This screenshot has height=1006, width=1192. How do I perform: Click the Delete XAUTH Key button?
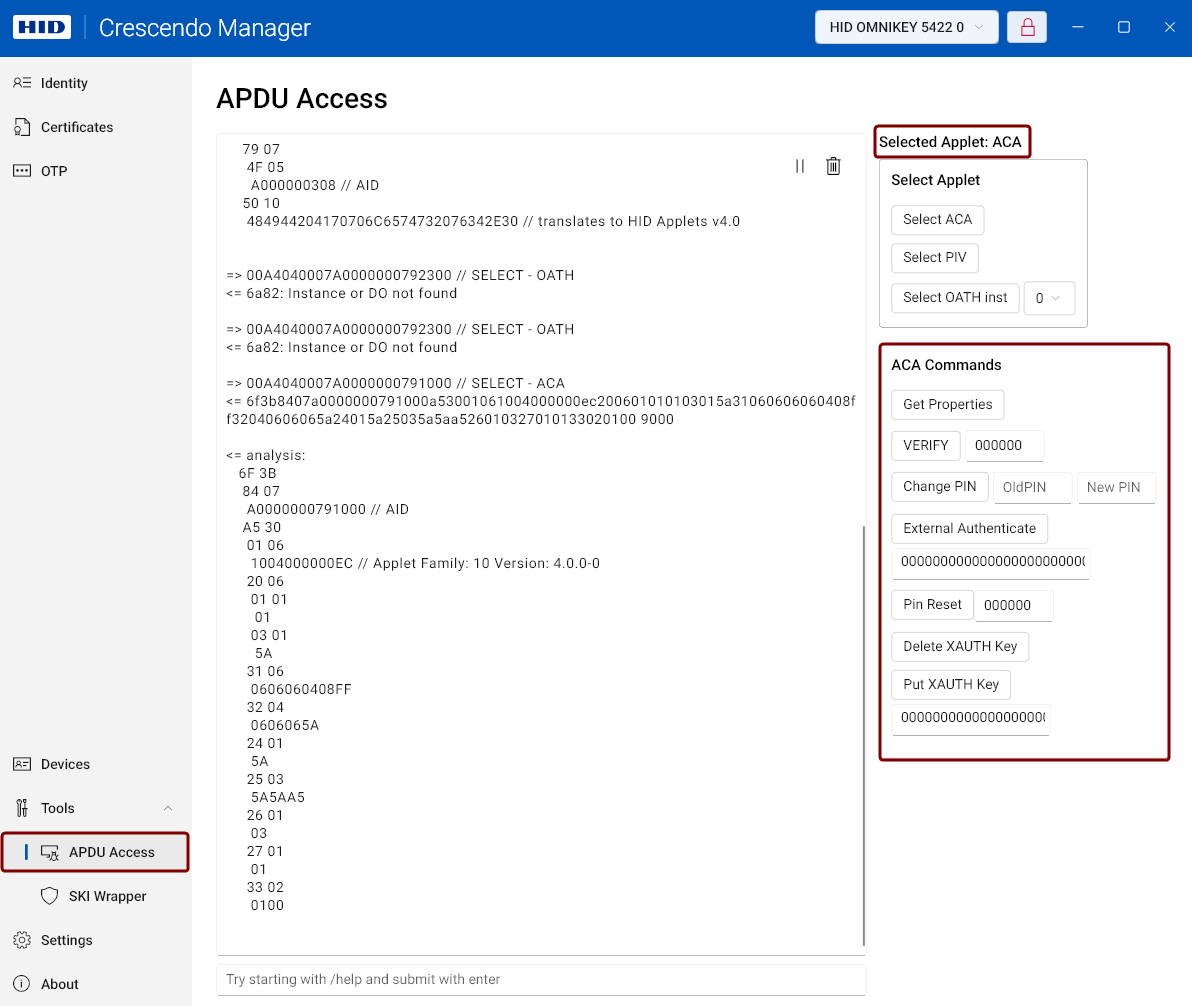click(960, 646)
